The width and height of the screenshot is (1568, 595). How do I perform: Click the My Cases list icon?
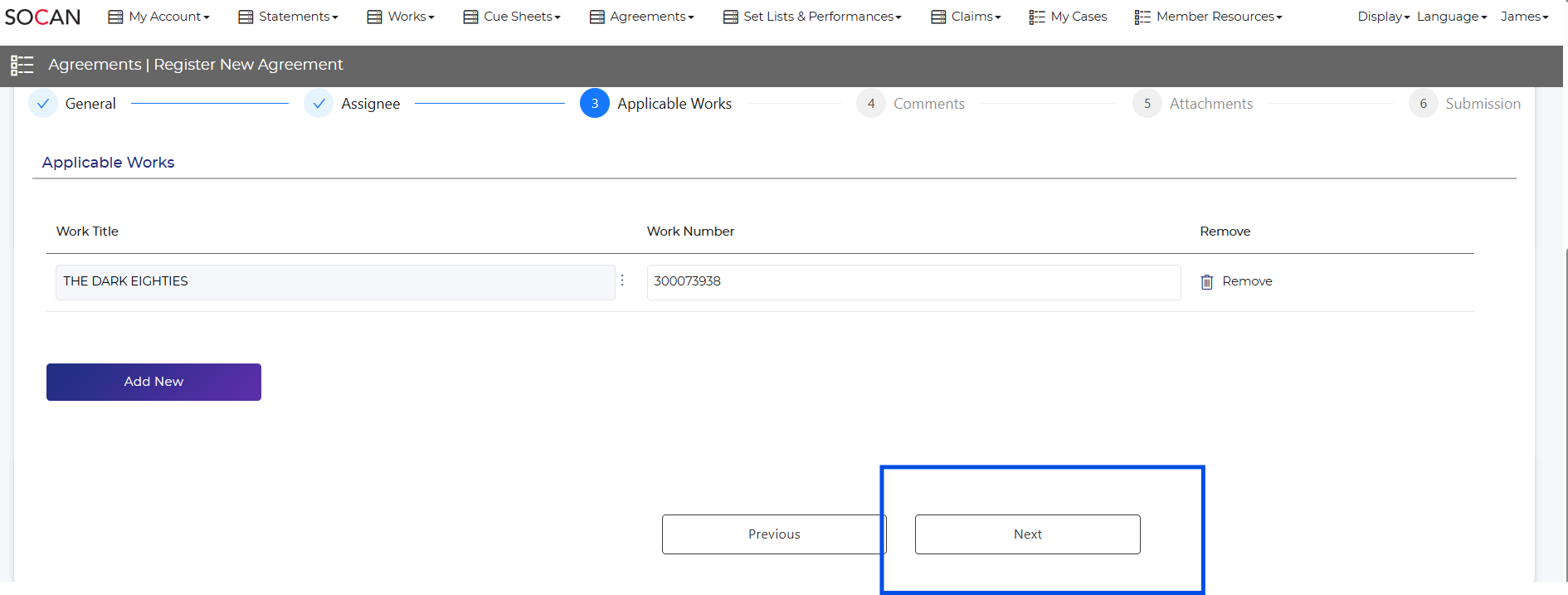1036,17
